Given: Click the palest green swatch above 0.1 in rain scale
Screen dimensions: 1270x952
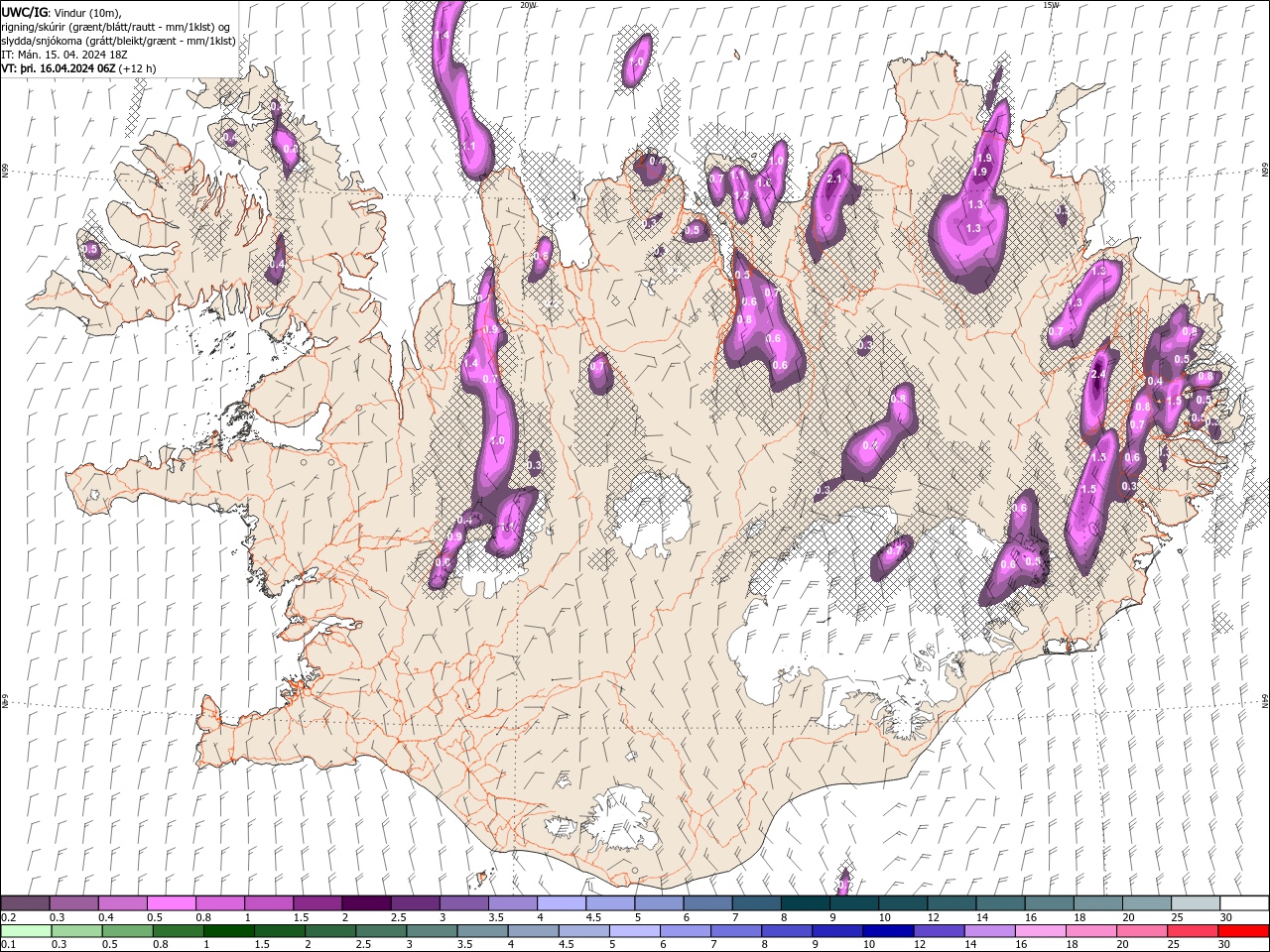Looking at the screenshot, I should point(26,931).
